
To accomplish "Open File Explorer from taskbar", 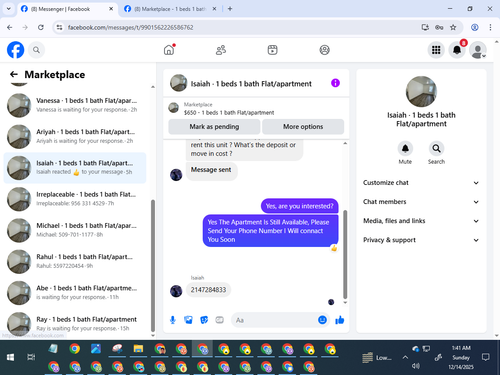I will [138, 349].
